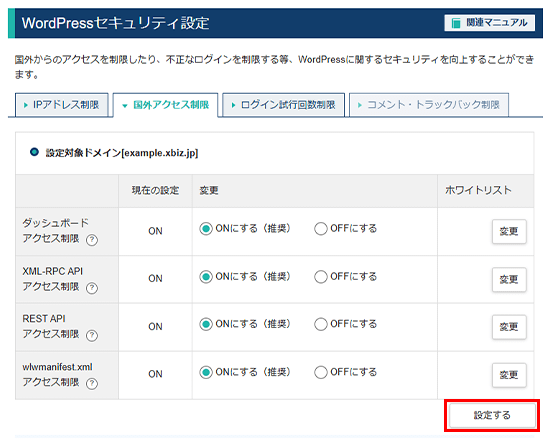Click the book icon in 関連マニュアル
Screen dimensions: 550x440
click(x=456, y=23)
